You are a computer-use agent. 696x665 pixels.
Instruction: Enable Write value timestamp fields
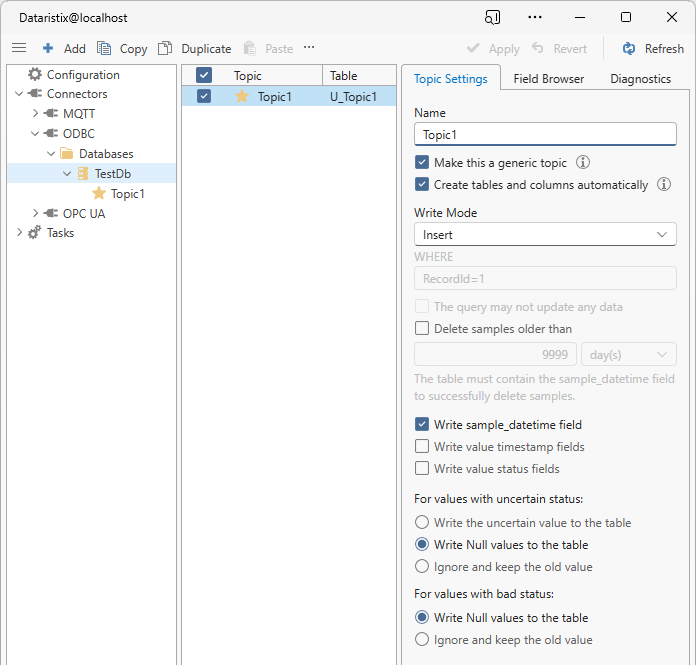tap(422, 447)
